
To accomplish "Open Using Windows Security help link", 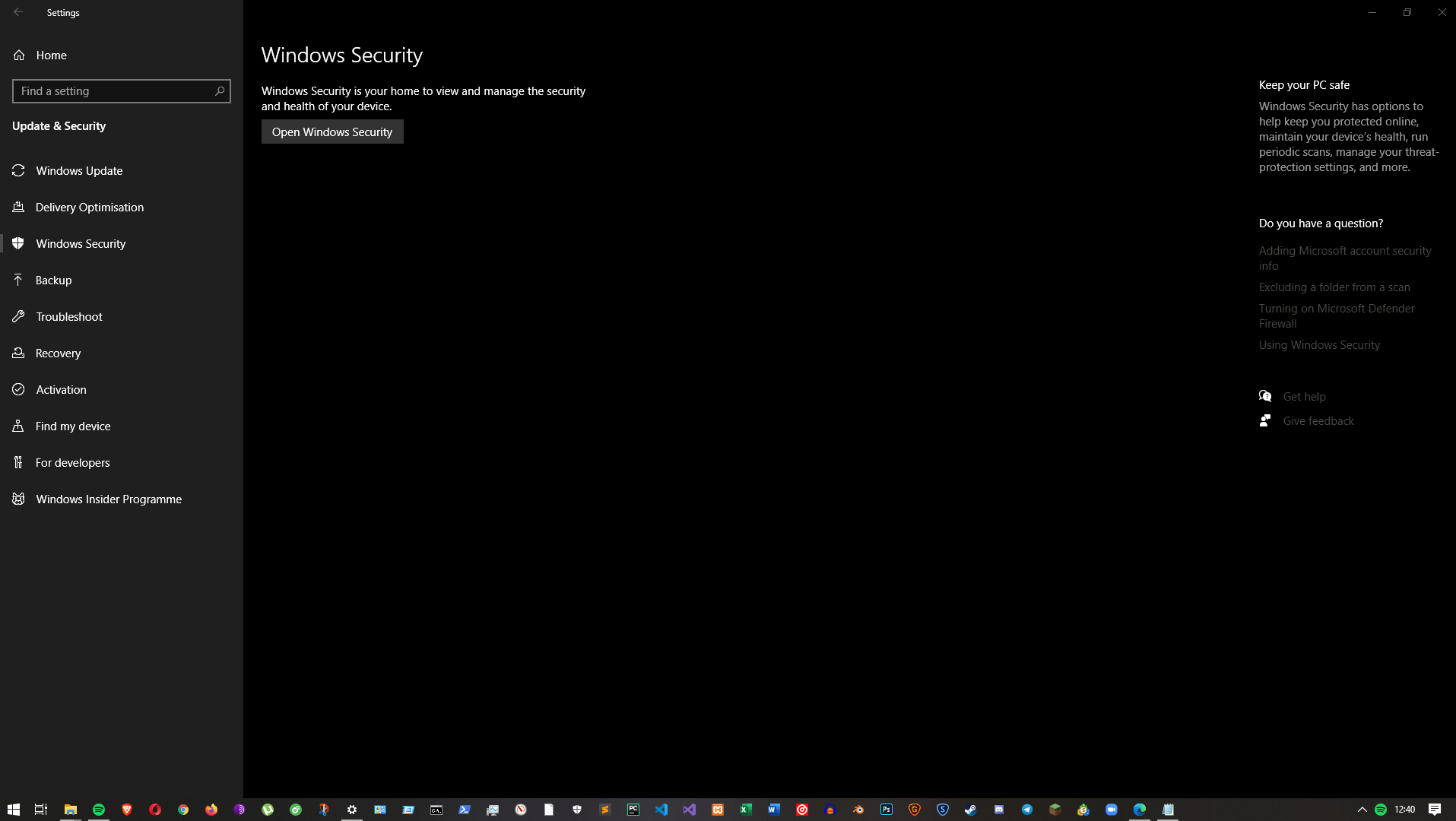I will tap(1319, 344).
